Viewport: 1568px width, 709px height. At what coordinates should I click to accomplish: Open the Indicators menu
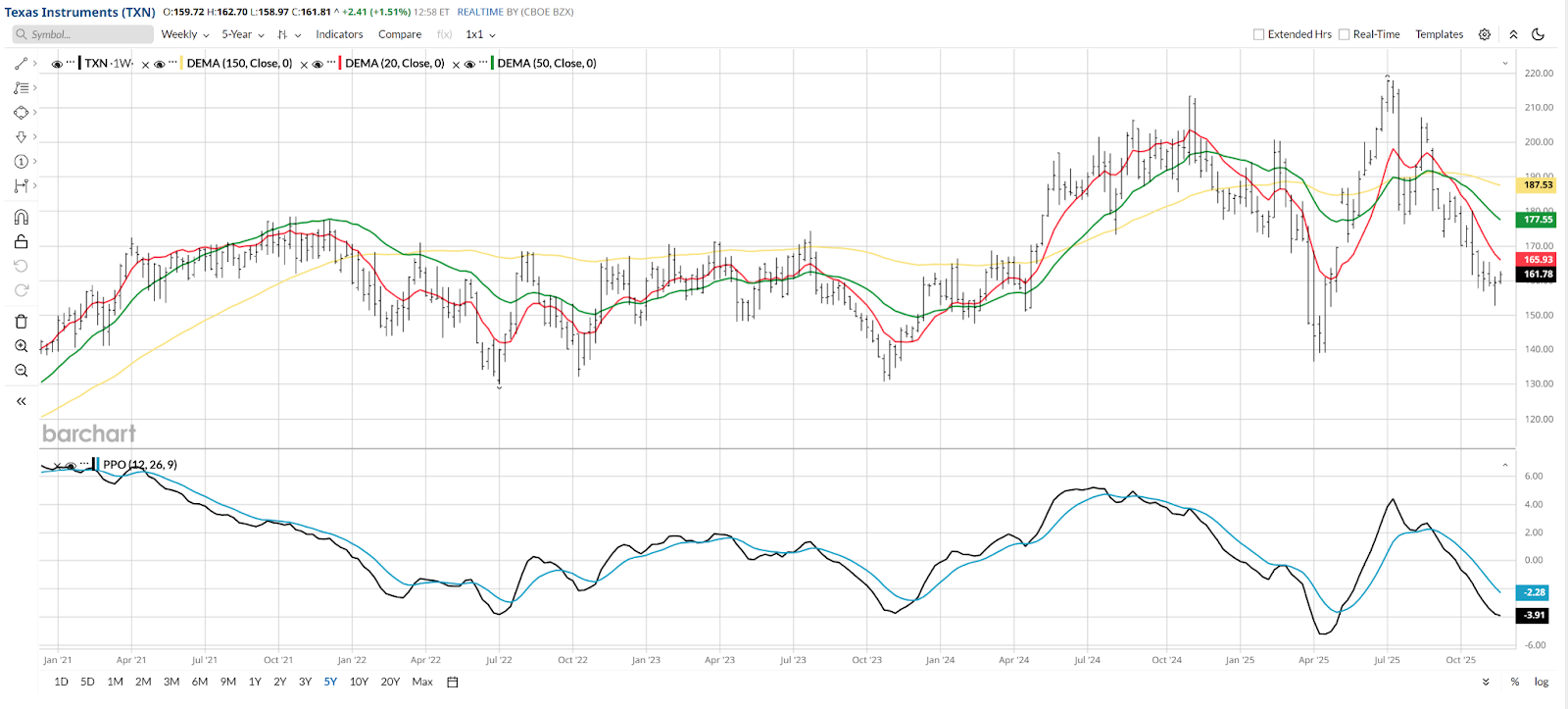[339, 34]
